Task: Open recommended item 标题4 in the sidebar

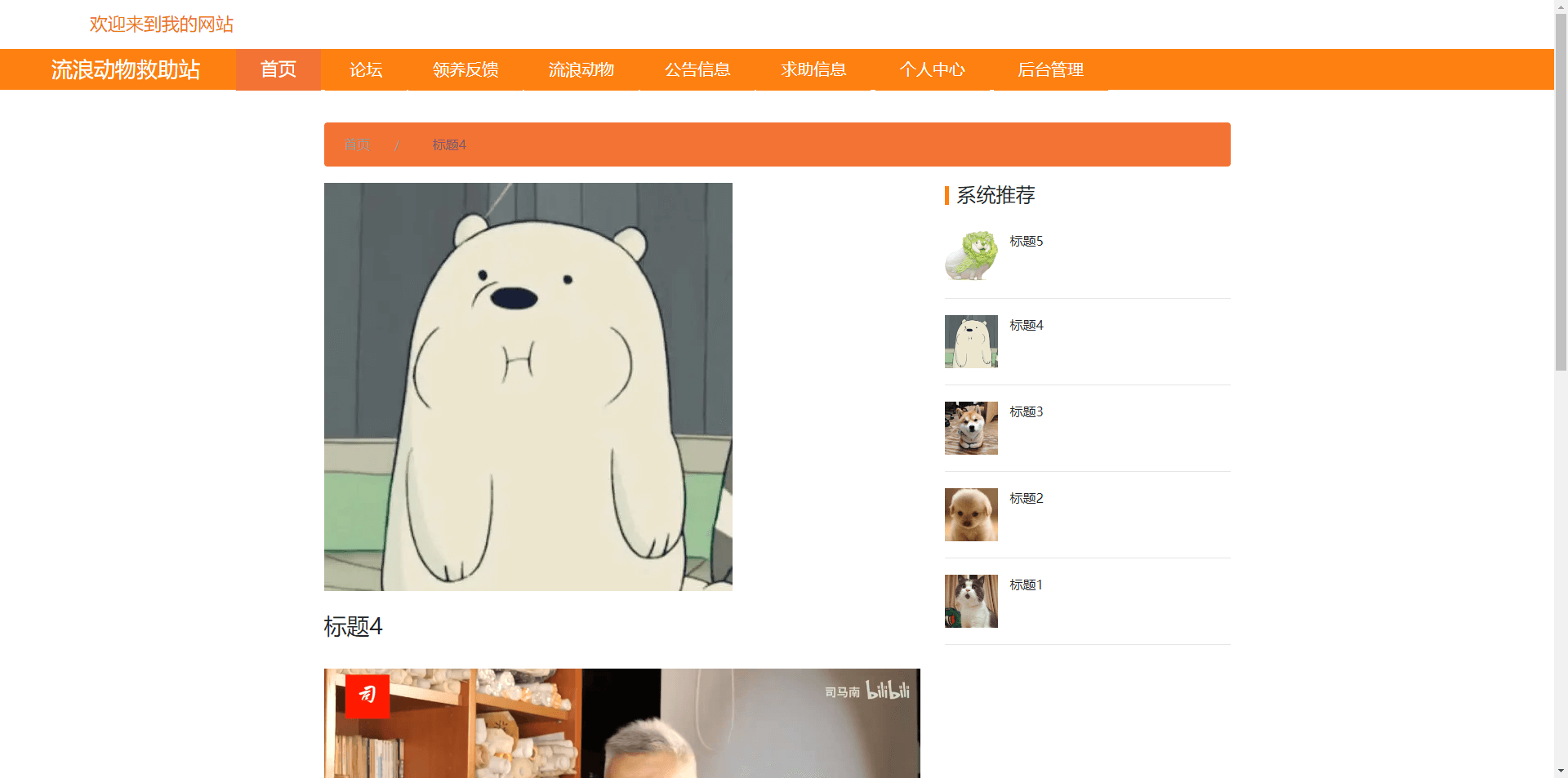Action: [1027, 325]
